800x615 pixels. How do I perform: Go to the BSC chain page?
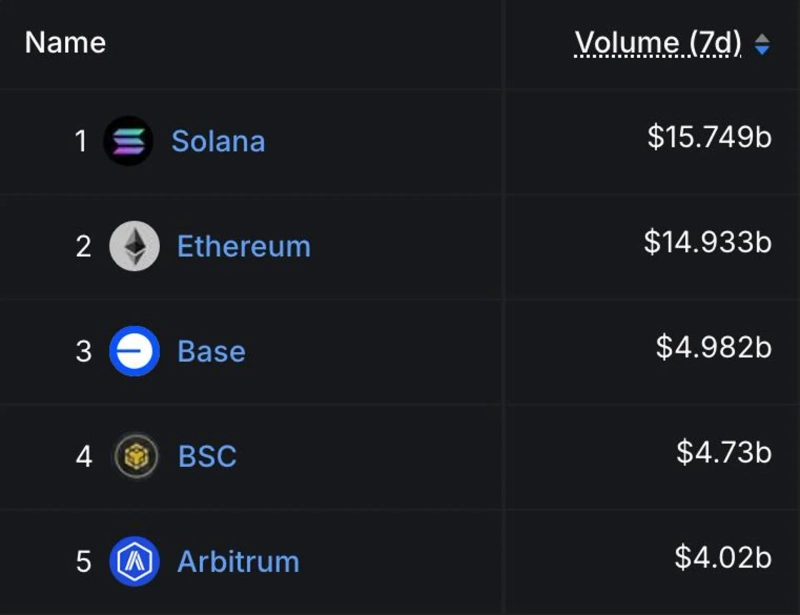[x=207, y=456]
